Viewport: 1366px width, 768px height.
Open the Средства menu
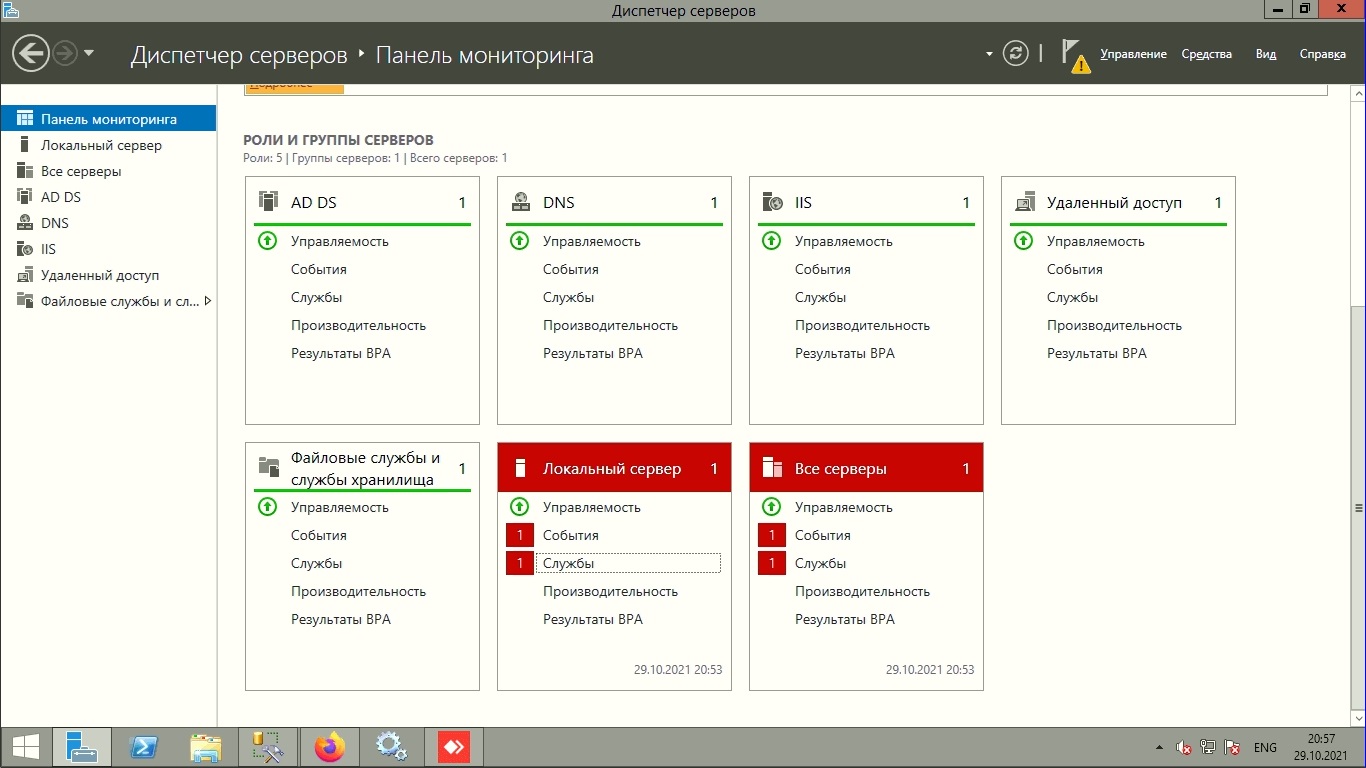(1206, 54)
